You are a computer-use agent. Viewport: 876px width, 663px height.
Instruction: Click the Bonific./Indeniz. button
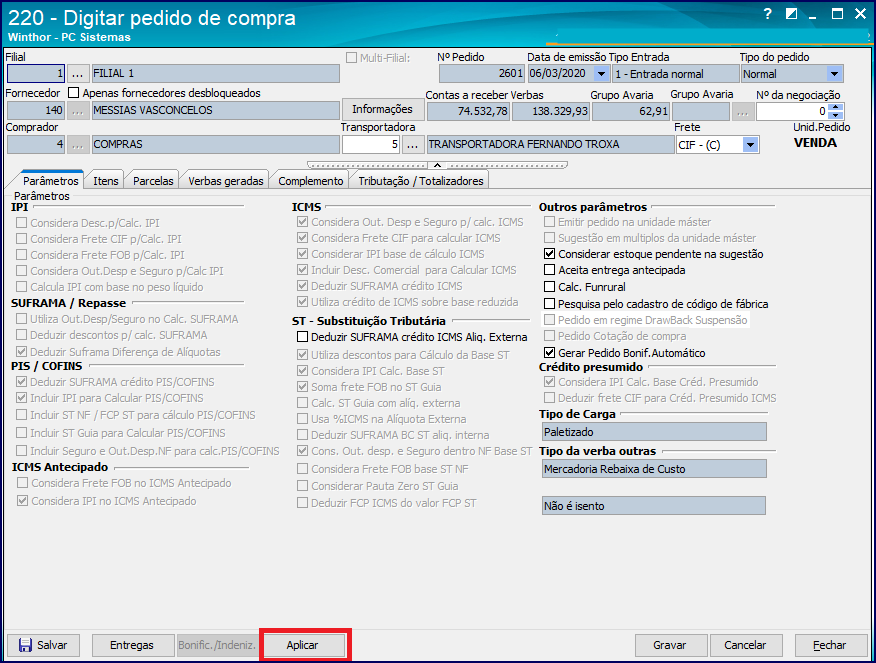click(217, 645)
